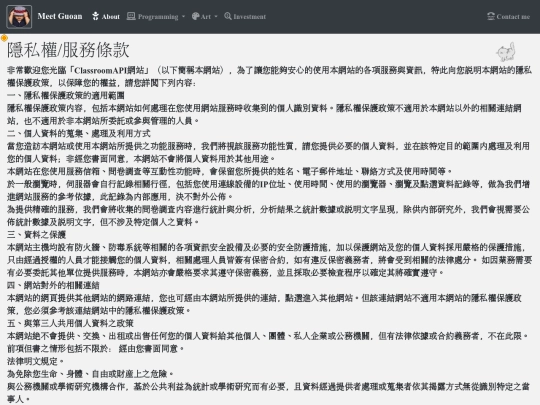Click the Contact me phone icon
Image resolution: width=540 pixels, height=405 pixels.
491,16
